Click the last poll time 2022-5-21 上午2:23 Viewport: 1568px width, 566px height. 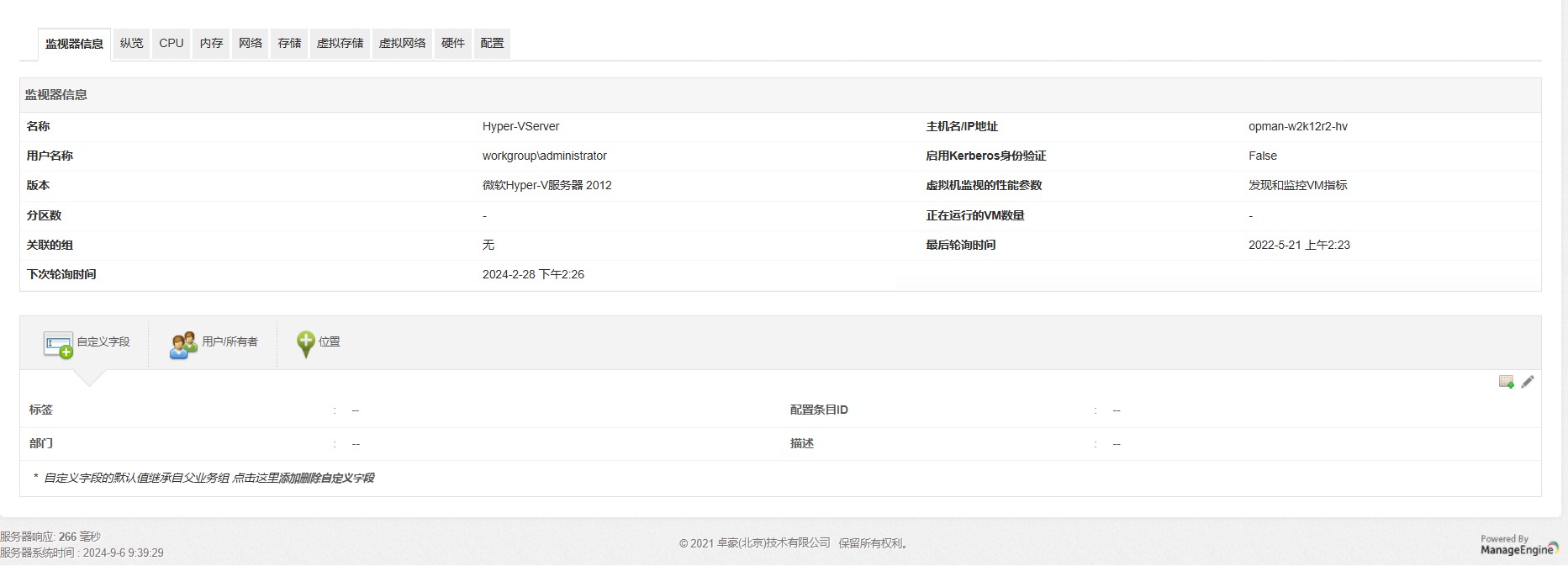1299,245
